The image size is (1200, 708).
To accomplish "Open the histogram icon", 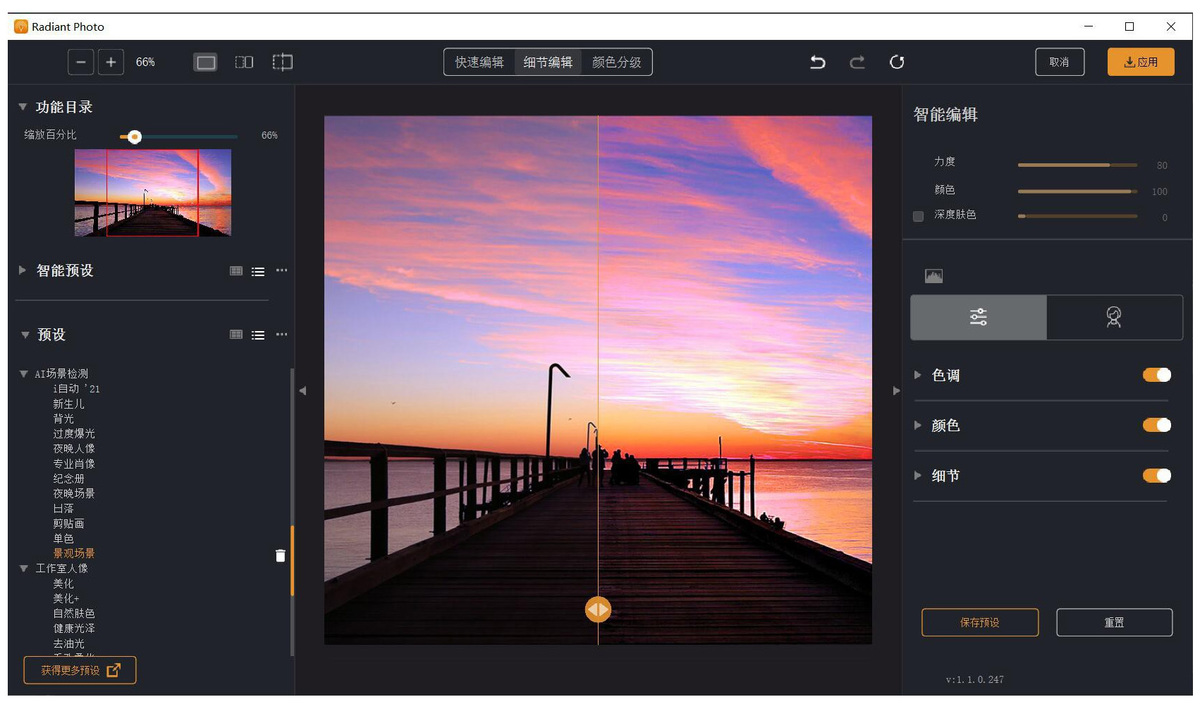I will (934, 276).
